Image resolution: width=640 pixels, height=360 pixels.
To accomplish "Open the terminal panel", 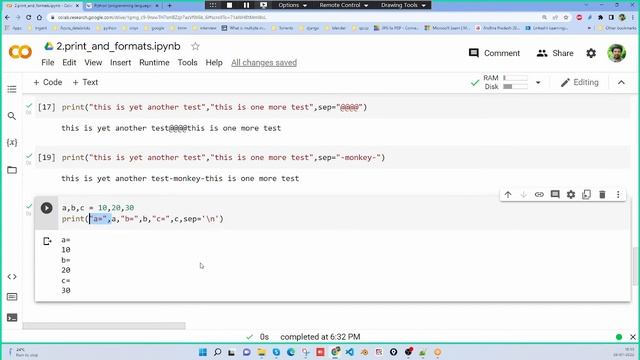I will point(12,318).
